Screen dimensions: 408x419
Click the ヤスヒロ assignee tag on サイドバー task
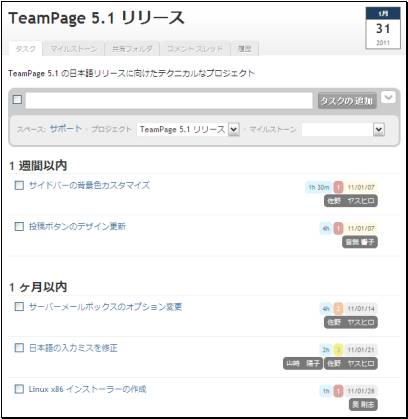pos(351,201)
